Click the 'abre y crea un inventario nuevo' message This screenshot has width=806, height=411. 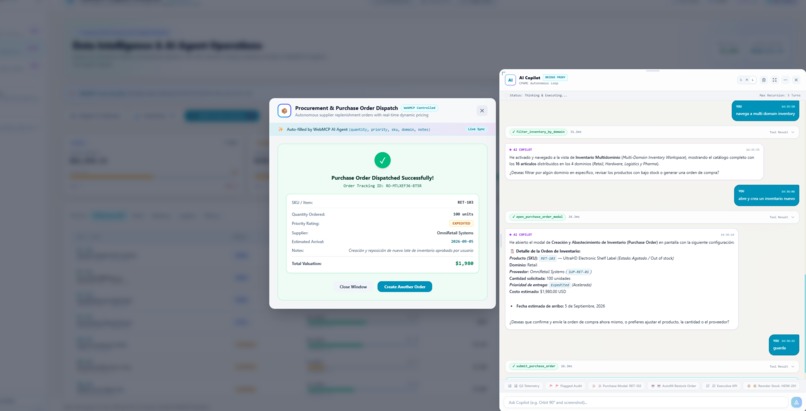click(766, 195)
